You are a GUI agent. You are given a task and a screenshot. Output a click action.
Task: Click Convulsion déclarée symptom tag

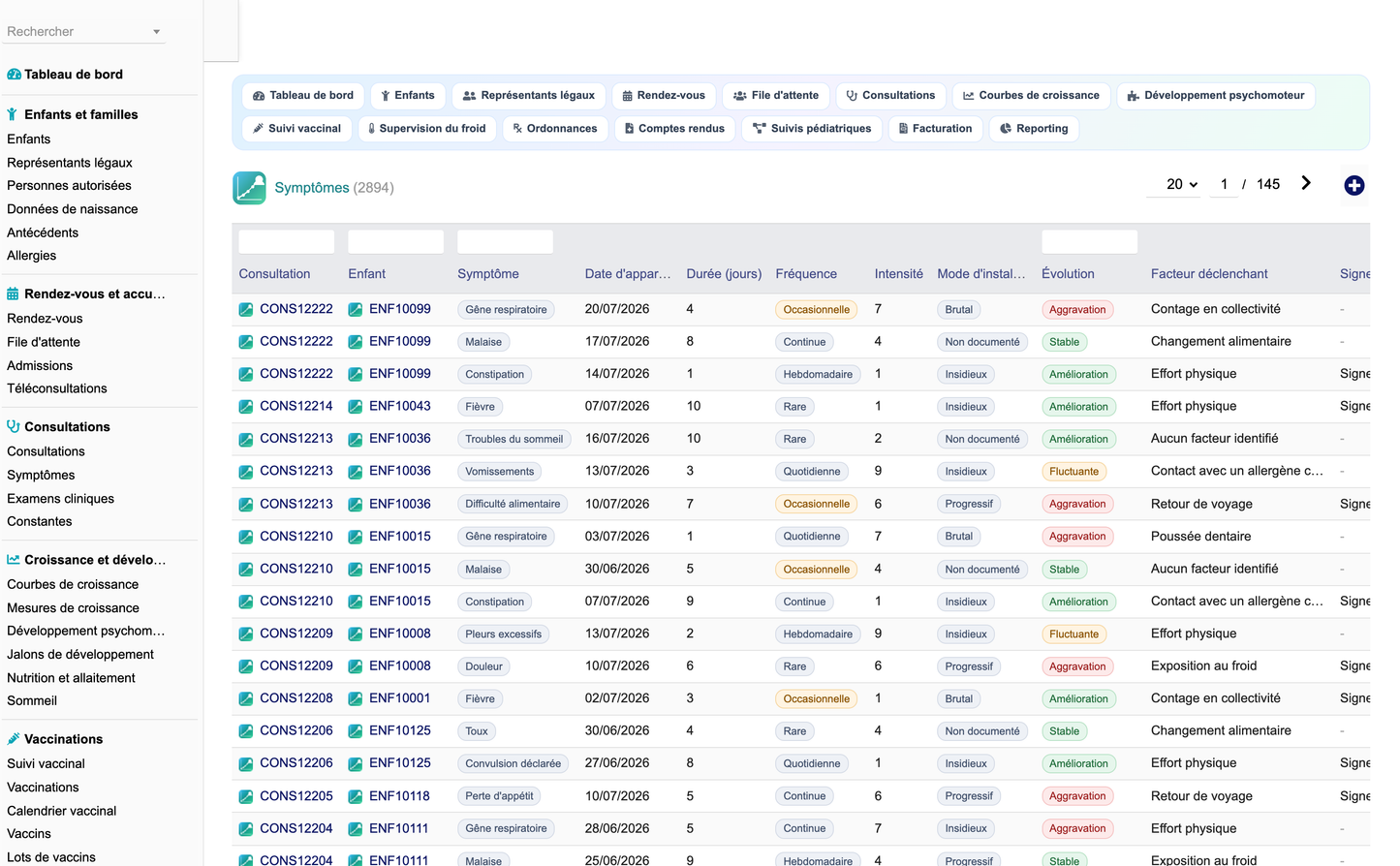pyautogui.click(x=513, y=764)
